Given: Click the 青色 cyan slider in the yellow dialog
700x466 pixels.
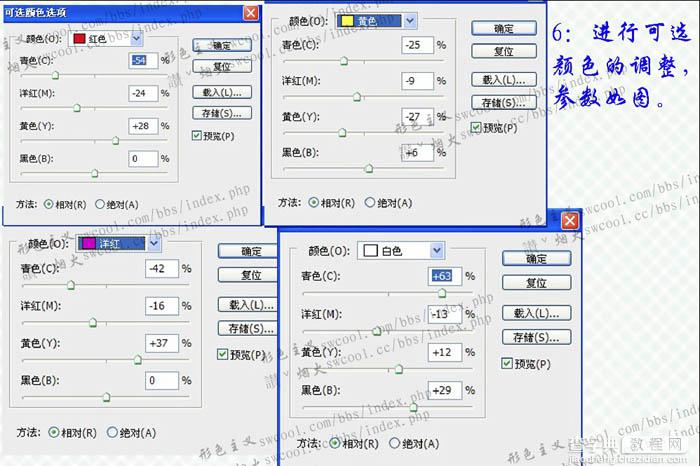Looking at the screenshot, I should click(344, 62).
